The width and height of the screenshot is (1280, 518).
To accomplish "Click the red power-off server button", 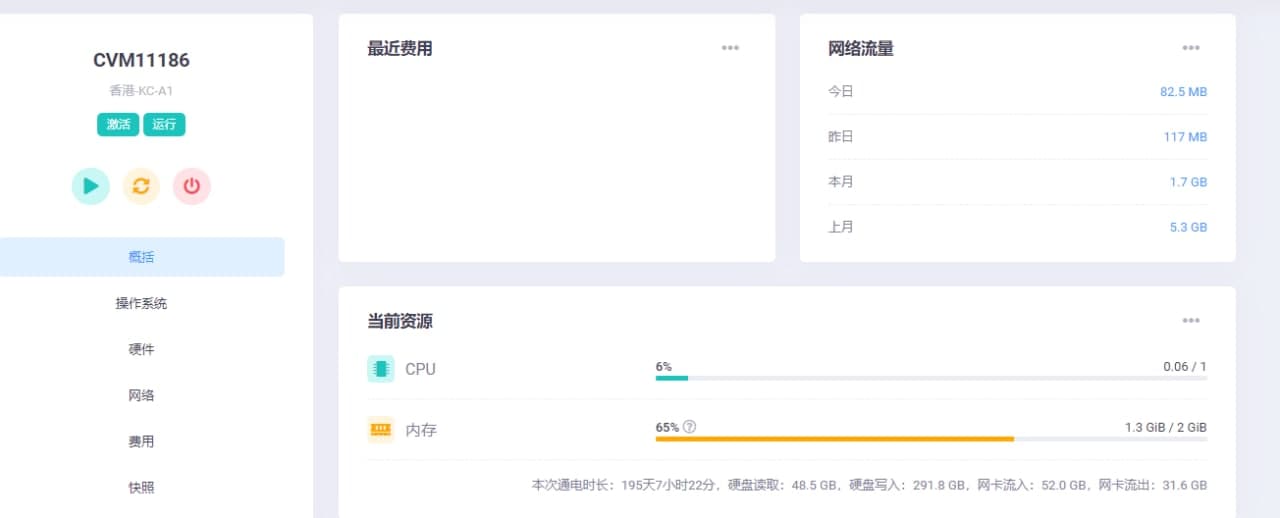I will pyautogui.click(x=192, y=186).
